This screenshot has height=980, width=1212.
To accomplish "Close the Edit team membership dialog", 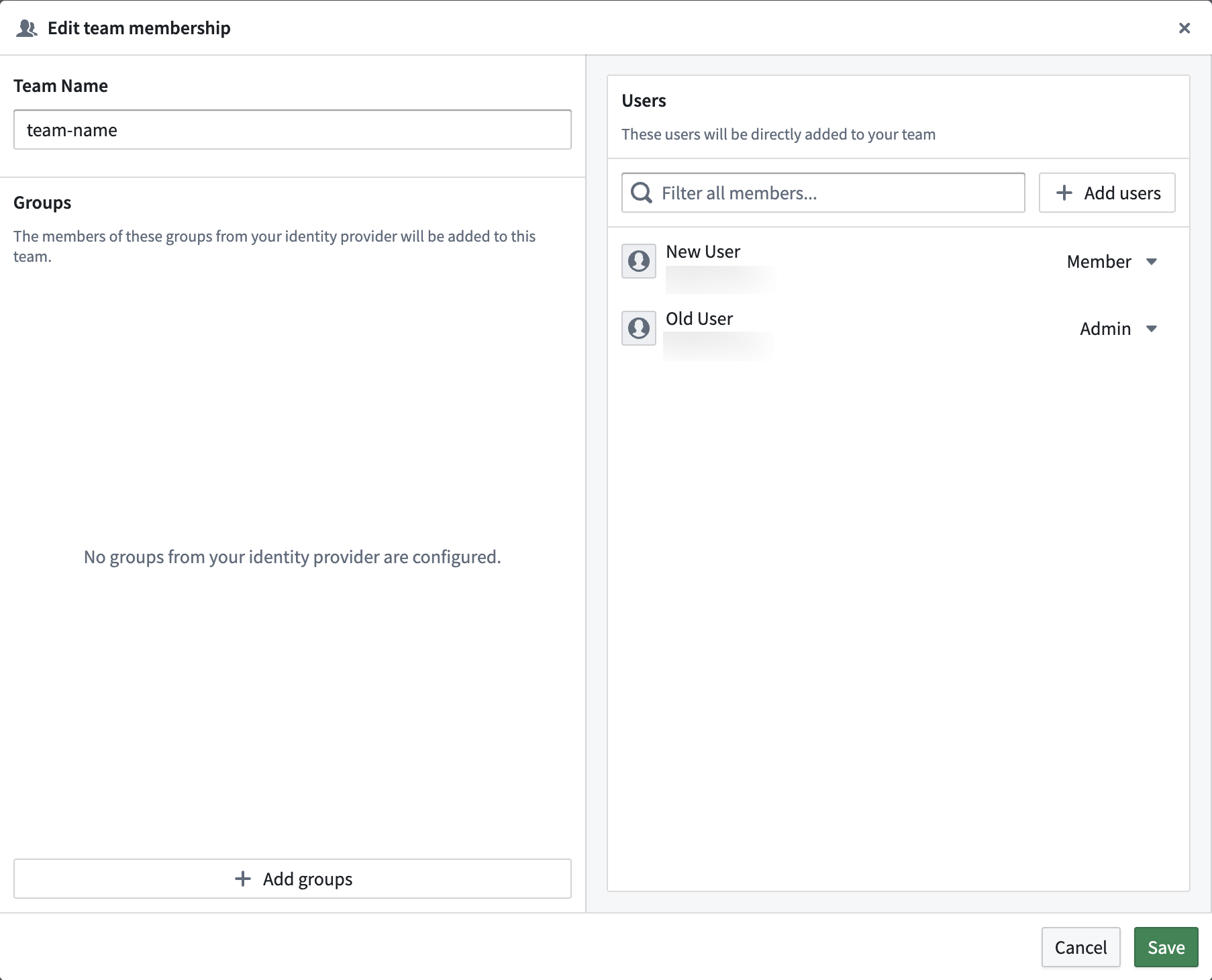I will click(x=1184, y=28).
